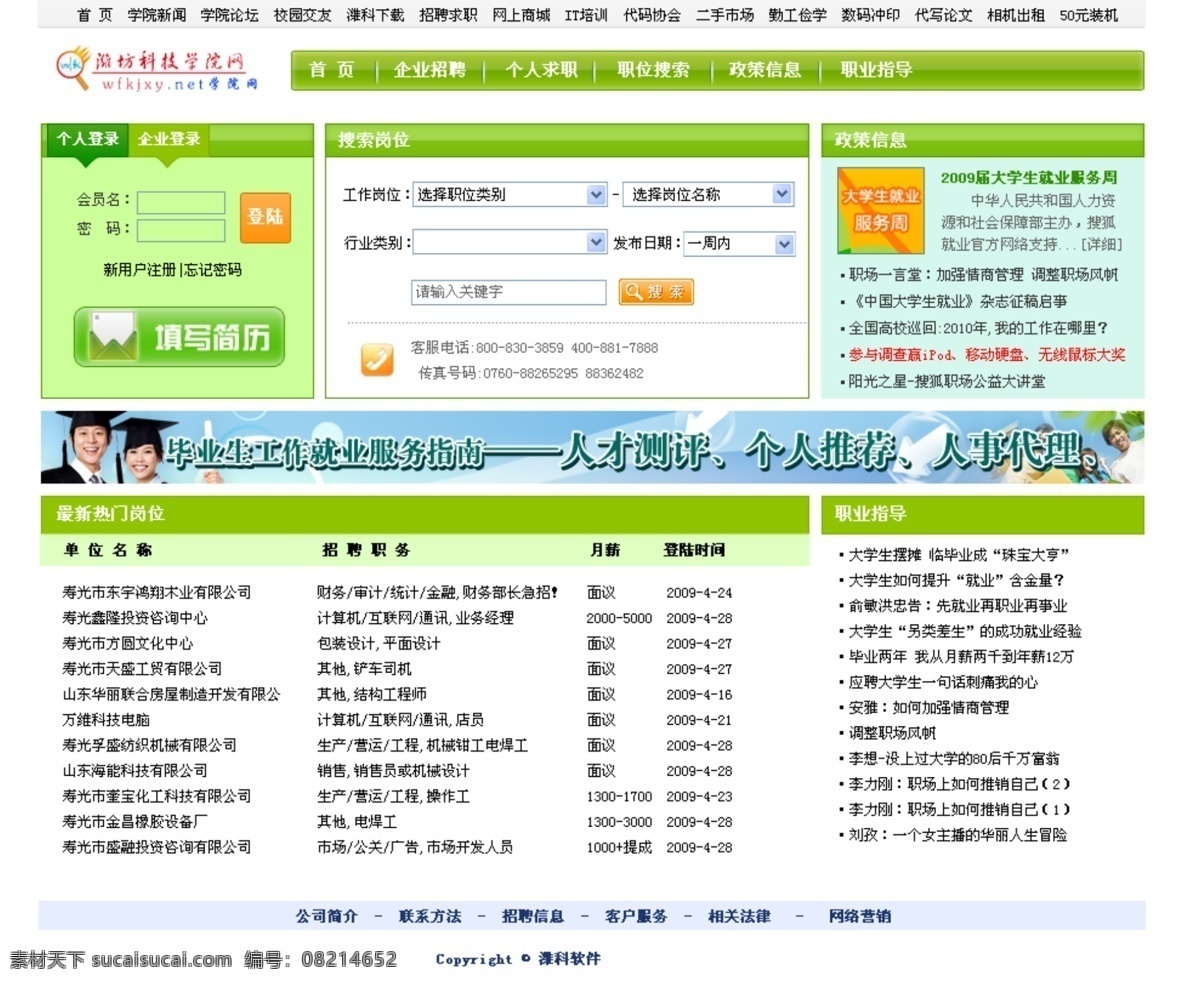The height and width of the screenshot is (983, 1200).
Task: Click 联系方法 in the footer
Action: point(430,916)
